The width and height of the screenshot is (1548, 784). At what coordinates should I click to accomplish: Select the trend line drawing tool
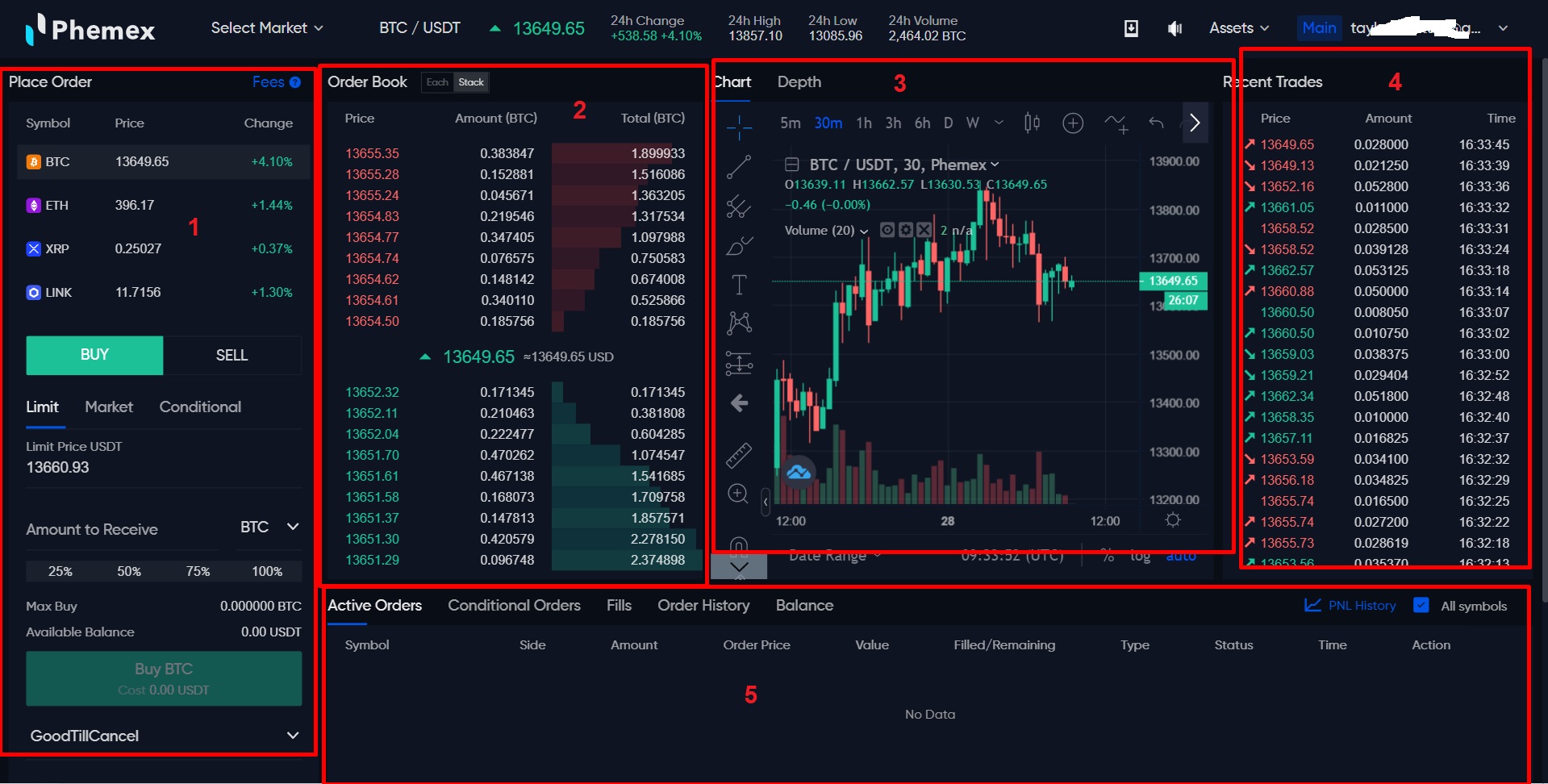coord(739,167)
